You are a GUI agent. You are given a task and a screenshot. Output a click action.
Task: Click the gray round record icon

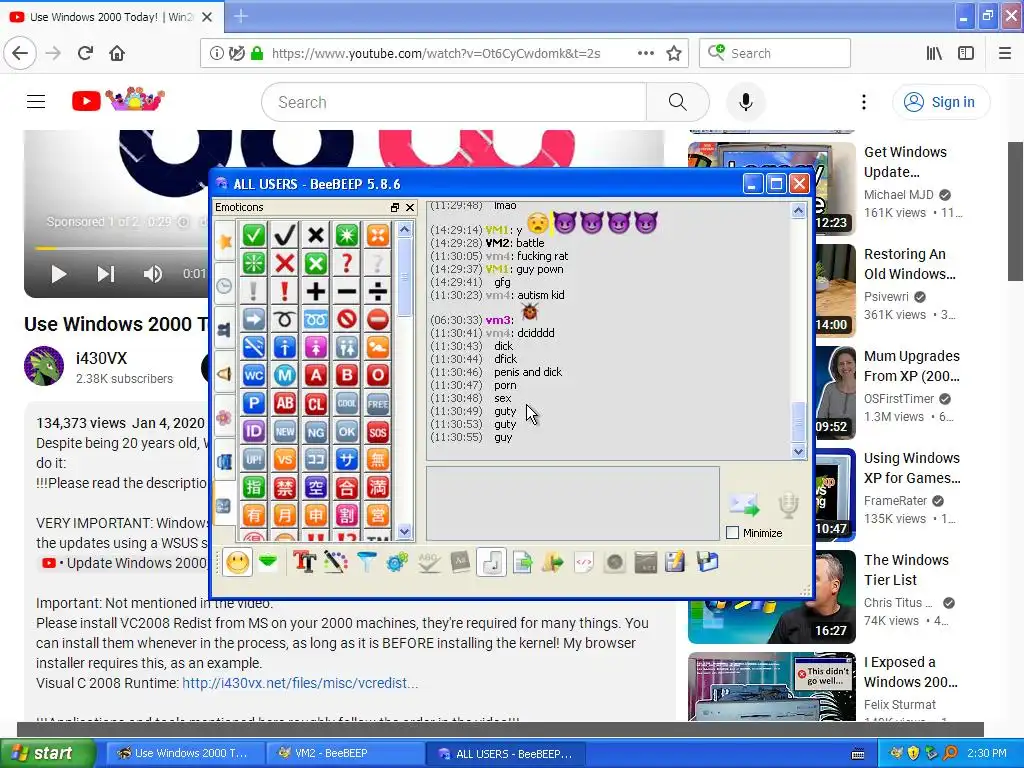[x=615, y=562]
